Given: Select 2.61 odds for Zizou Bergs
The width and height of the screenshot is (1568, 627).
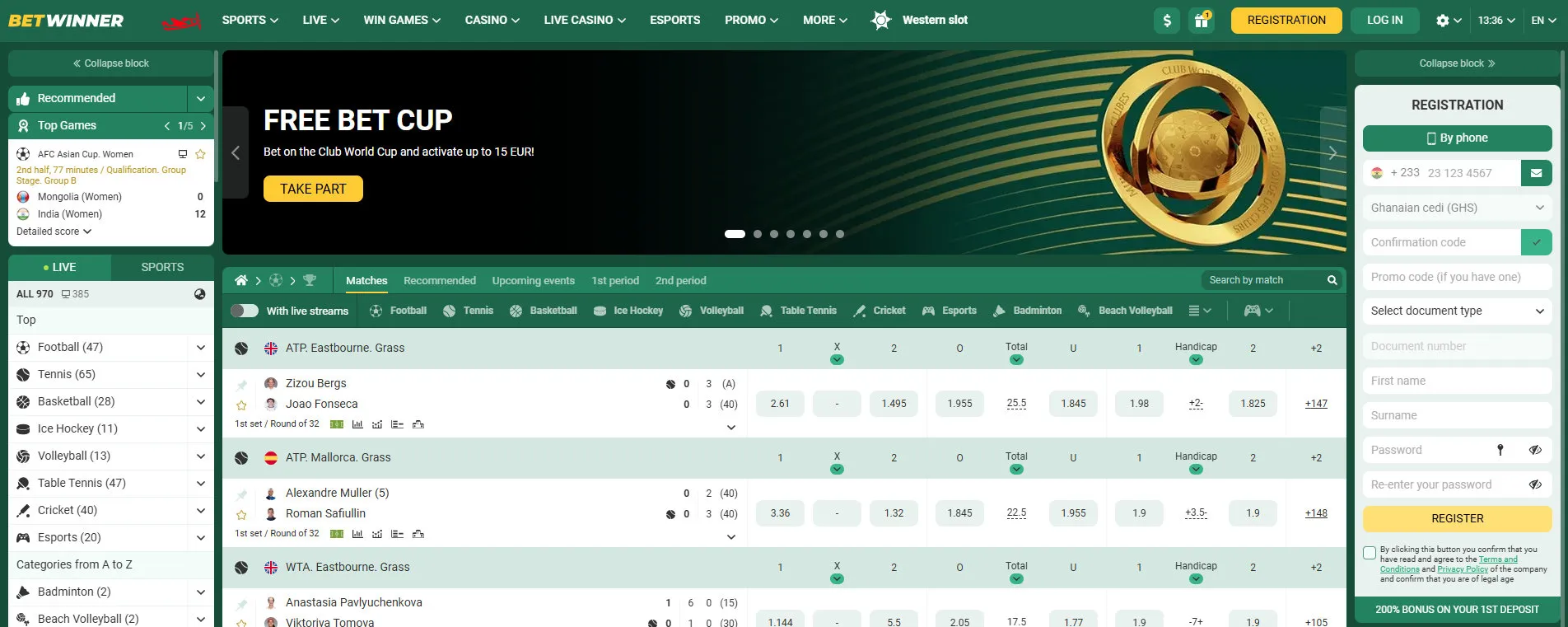Looking at the screenshot, I should click(780, 404).
